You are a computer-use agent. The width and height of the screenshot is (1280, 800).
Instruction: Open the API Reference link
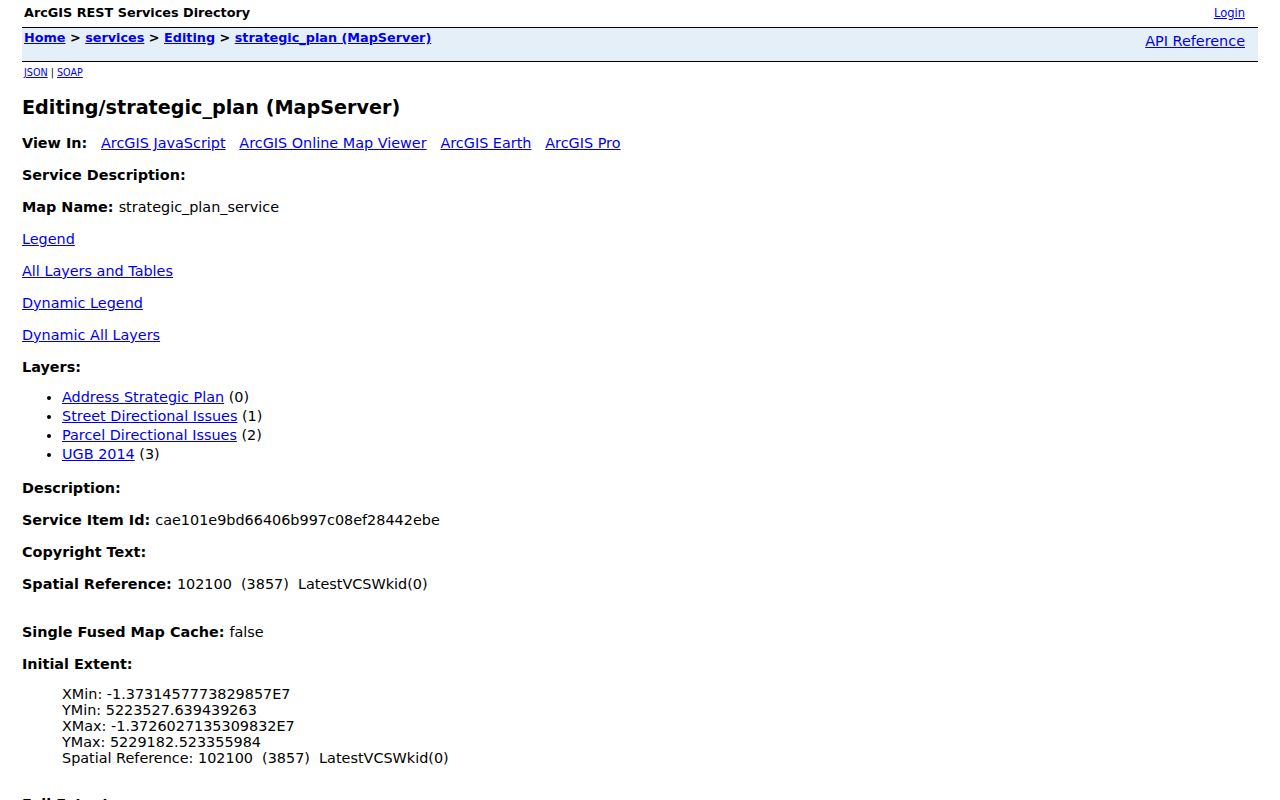pyautogui.click(x=1195, y=41)
